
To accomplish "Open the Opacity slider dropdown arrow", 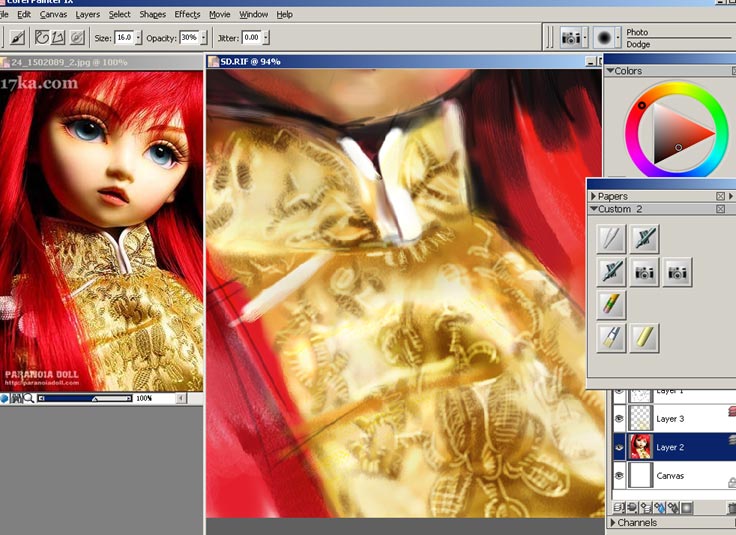I will click(204, 38).
